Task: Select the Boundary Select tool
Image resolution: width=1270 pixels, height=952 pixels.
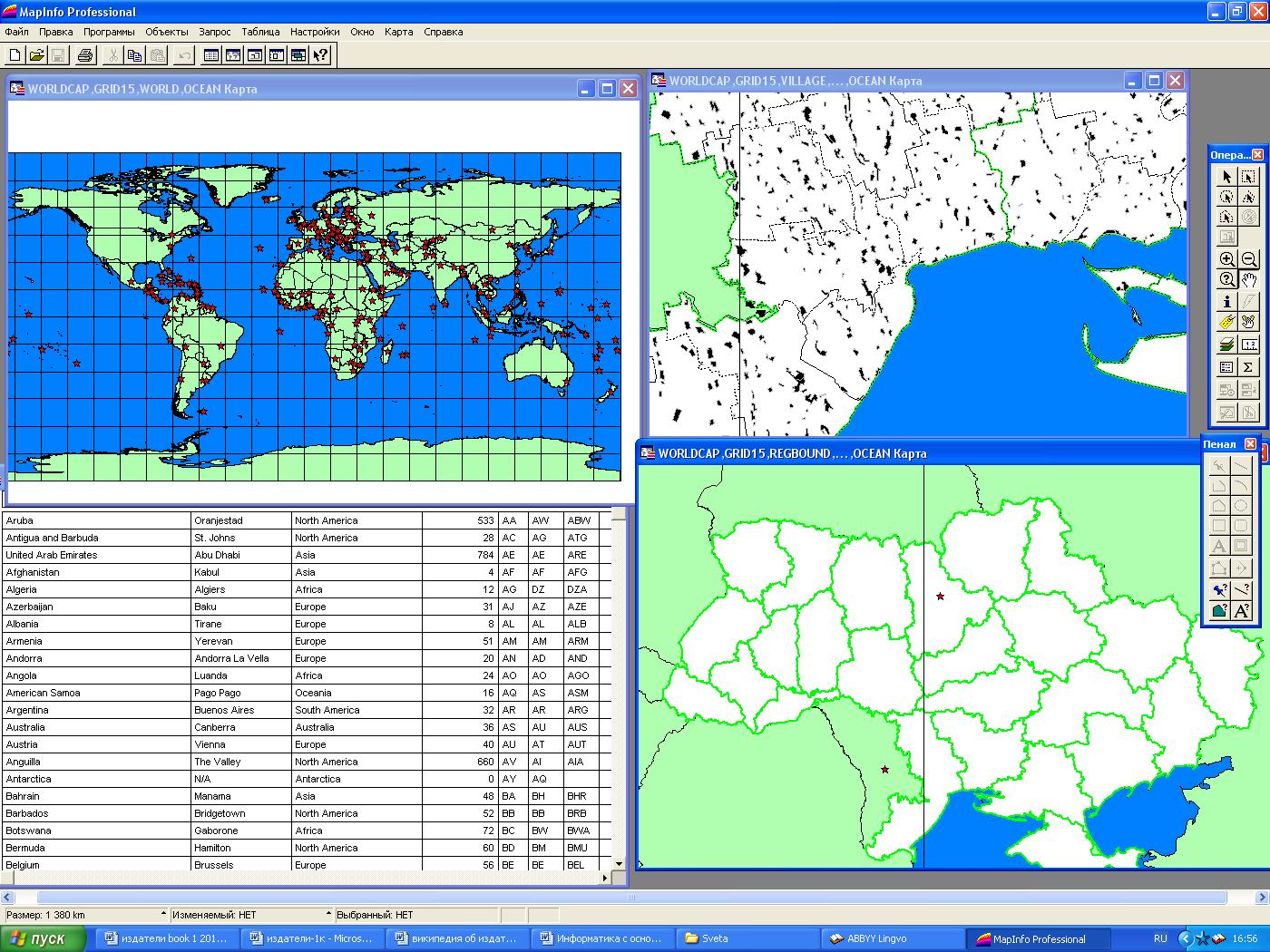Action: coord(1226,217)
